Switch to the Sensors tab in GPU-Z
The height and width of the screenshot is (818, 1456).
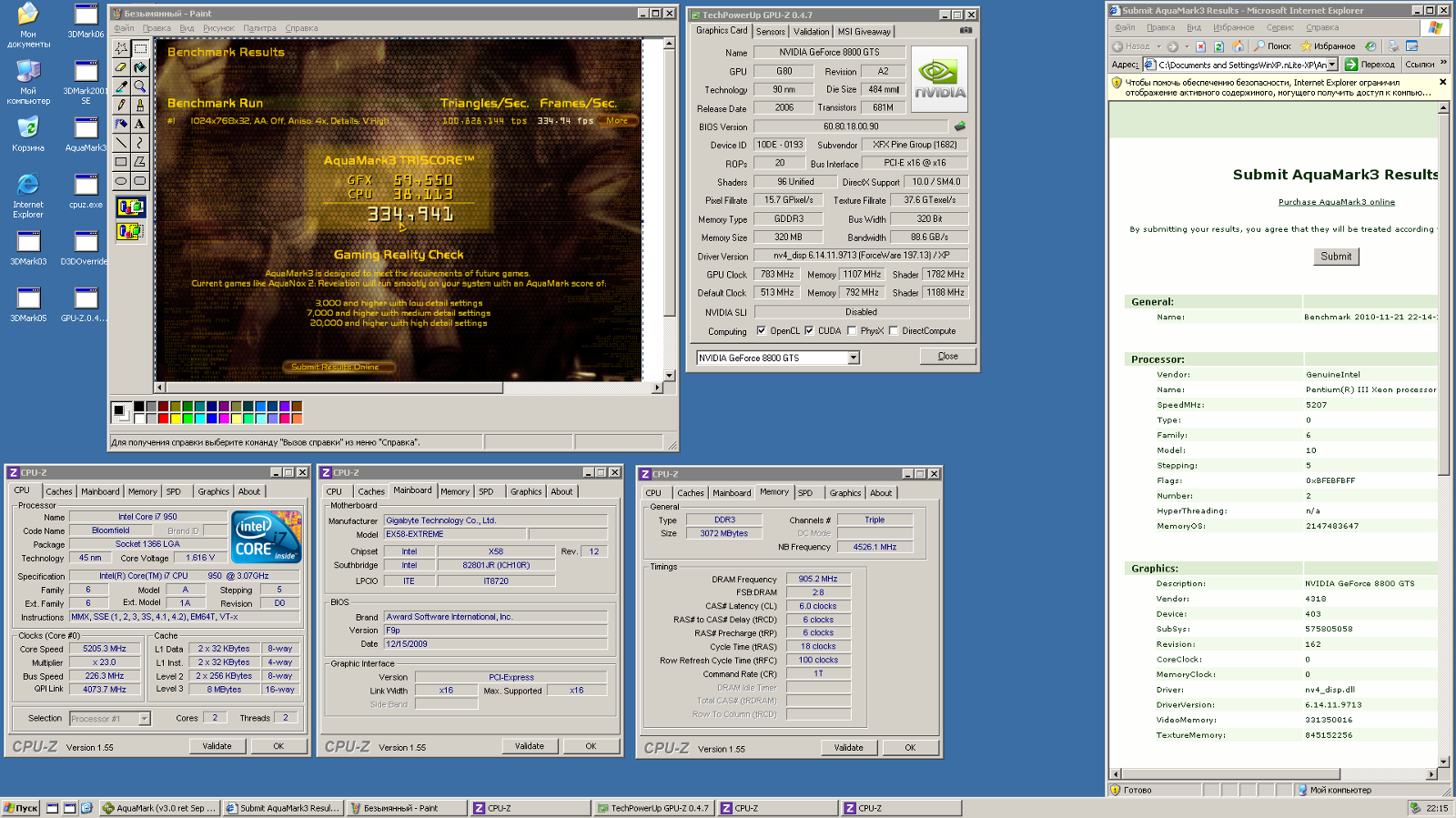point(770,32)
